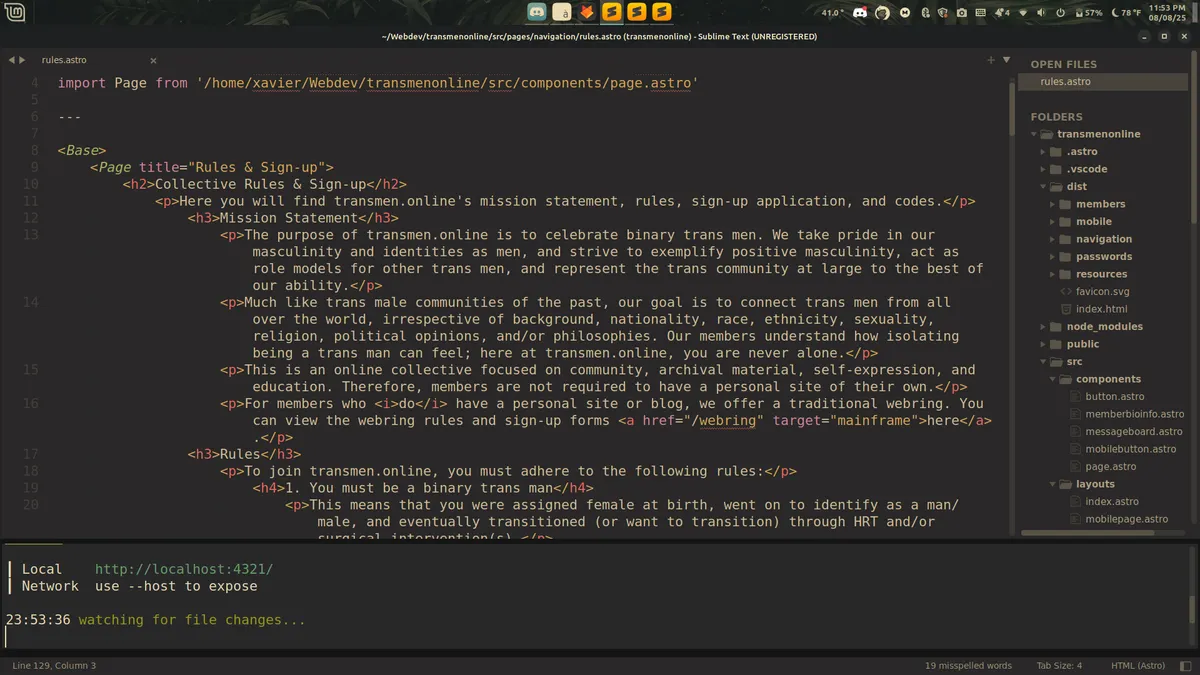
Task: Open button.astro in the sidebar
Action: click(x=1115, y=397)
